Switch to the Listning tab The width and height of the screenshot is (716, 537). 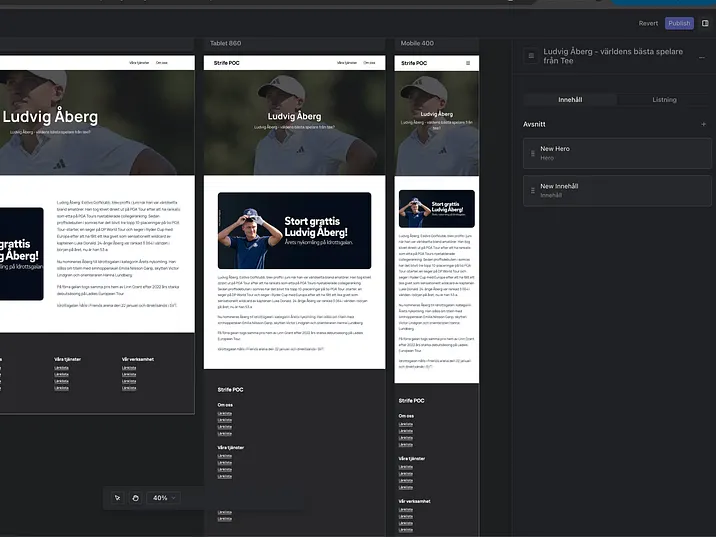(664, 99)
